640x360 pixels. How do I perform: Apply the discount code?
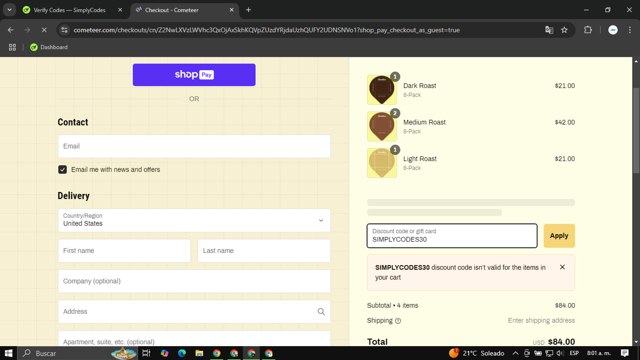[559, 236]
